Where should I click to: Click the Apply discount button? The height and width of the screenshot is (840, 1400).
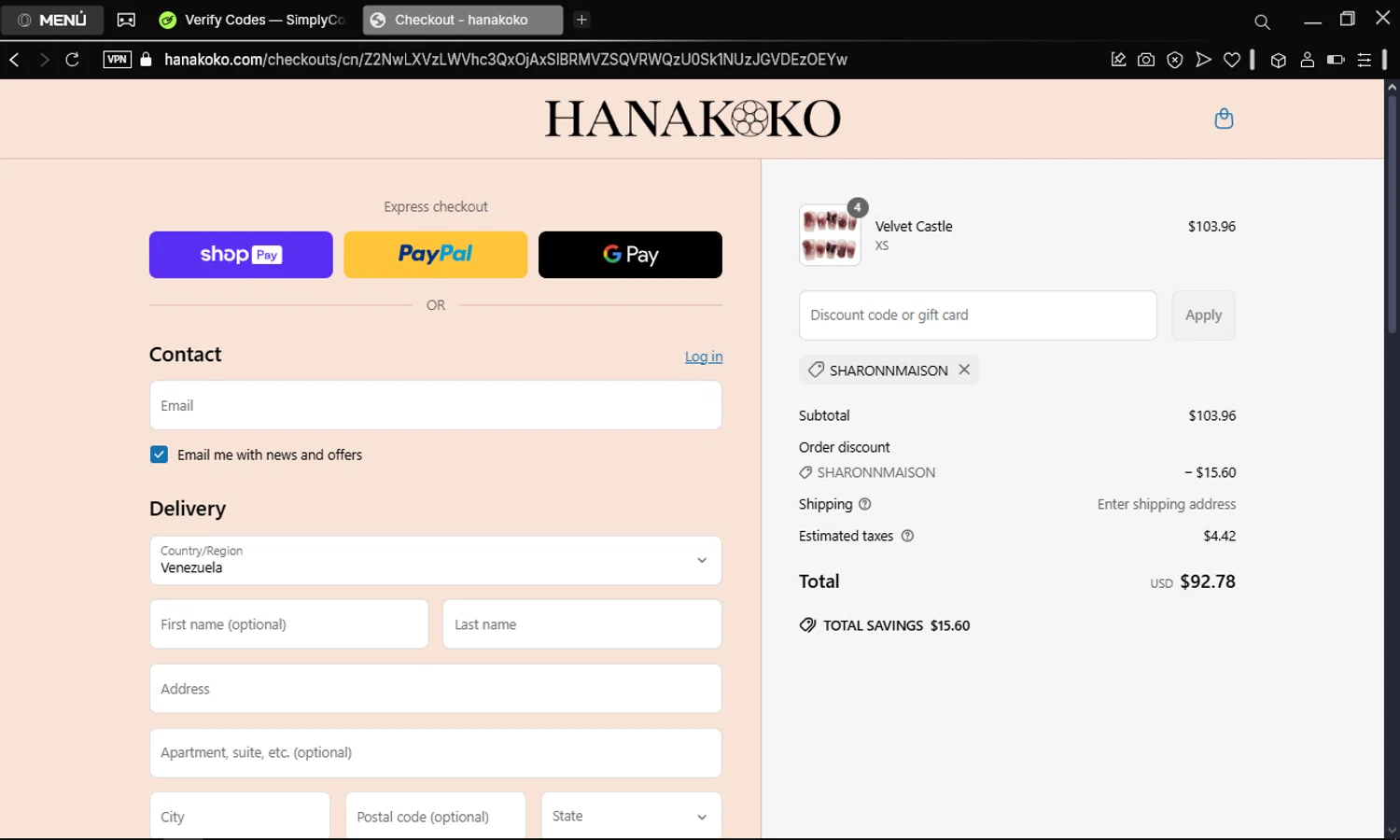click(x=1203, y=315)
